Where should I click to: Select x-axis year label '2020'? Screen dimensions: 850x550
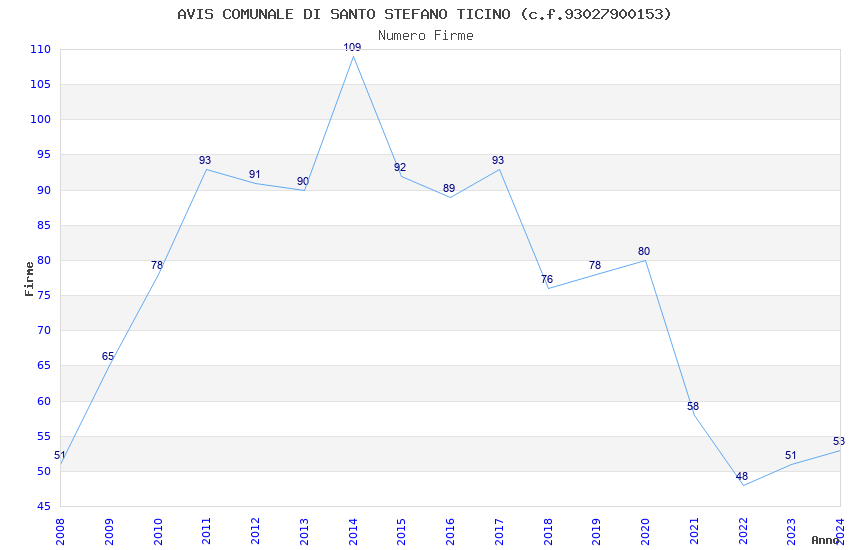click(645, 531)
